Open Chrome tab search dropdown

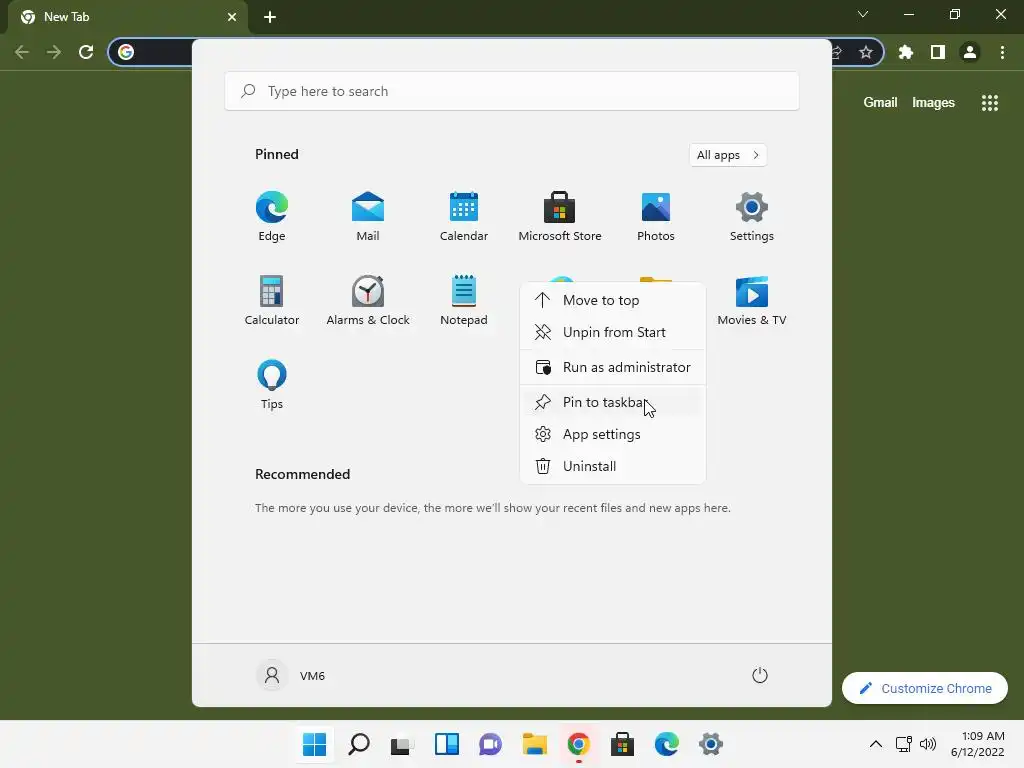[x=863, y=14]
